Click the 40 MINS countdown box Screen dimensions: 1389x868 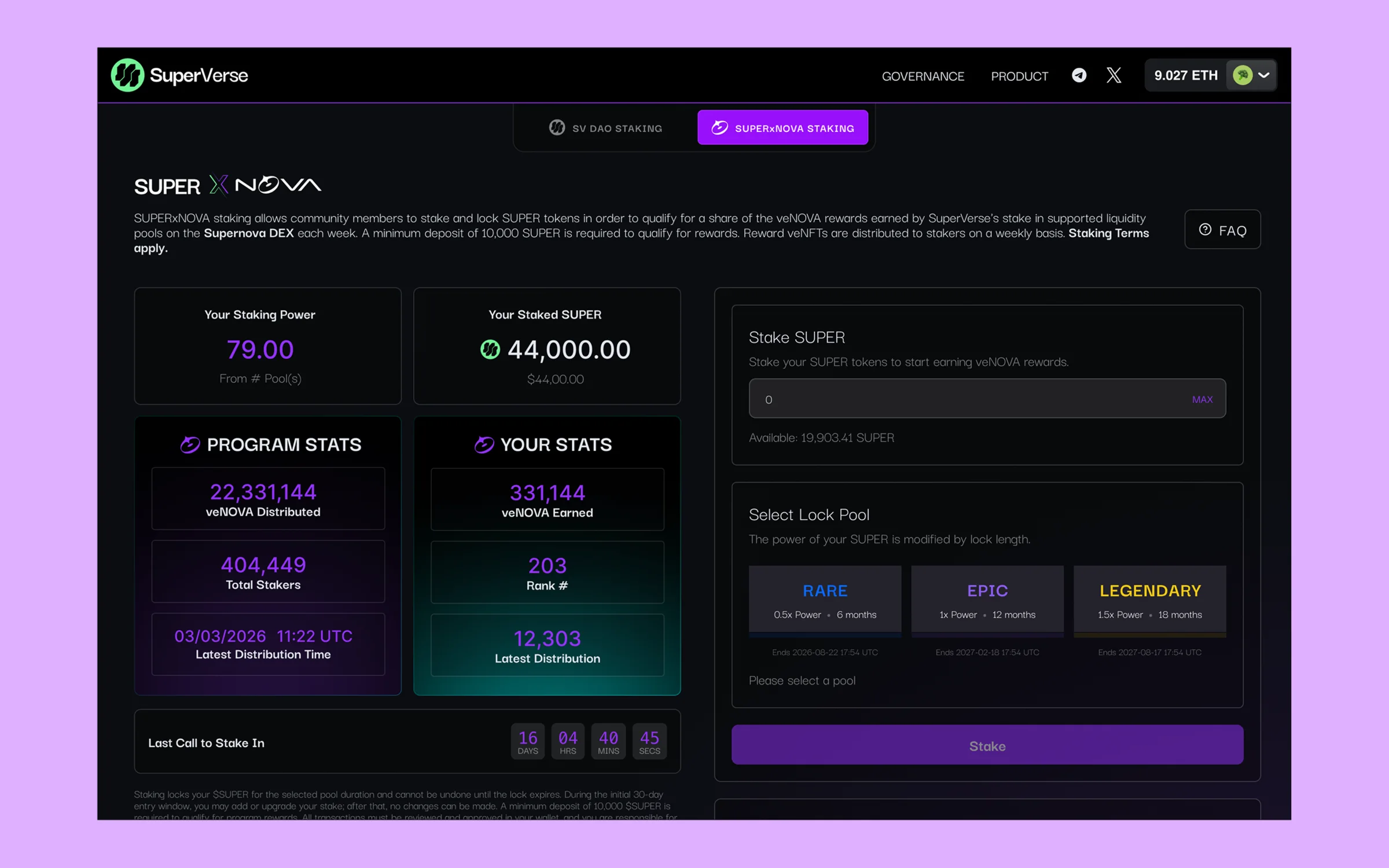(608, 741)
